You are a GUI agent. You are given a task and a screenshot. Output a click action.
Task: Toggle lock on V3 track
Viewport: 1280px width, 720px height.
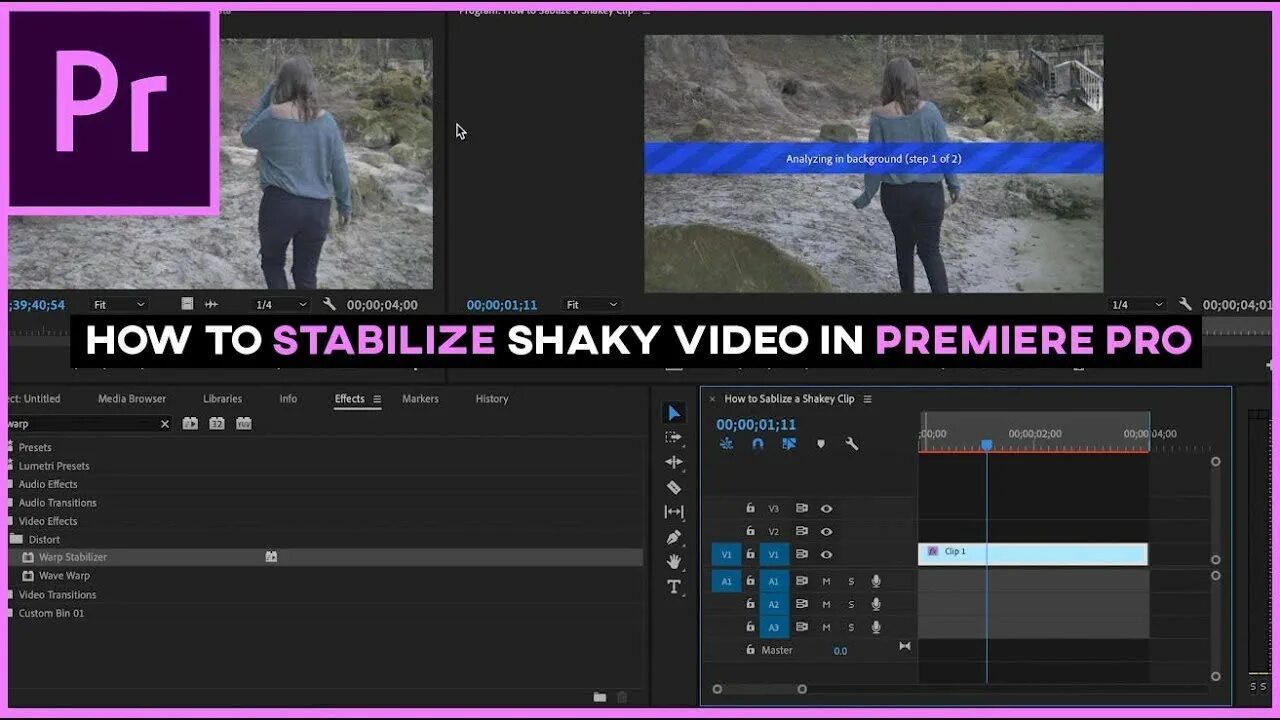pyautogui.click(x=750, y=508)
